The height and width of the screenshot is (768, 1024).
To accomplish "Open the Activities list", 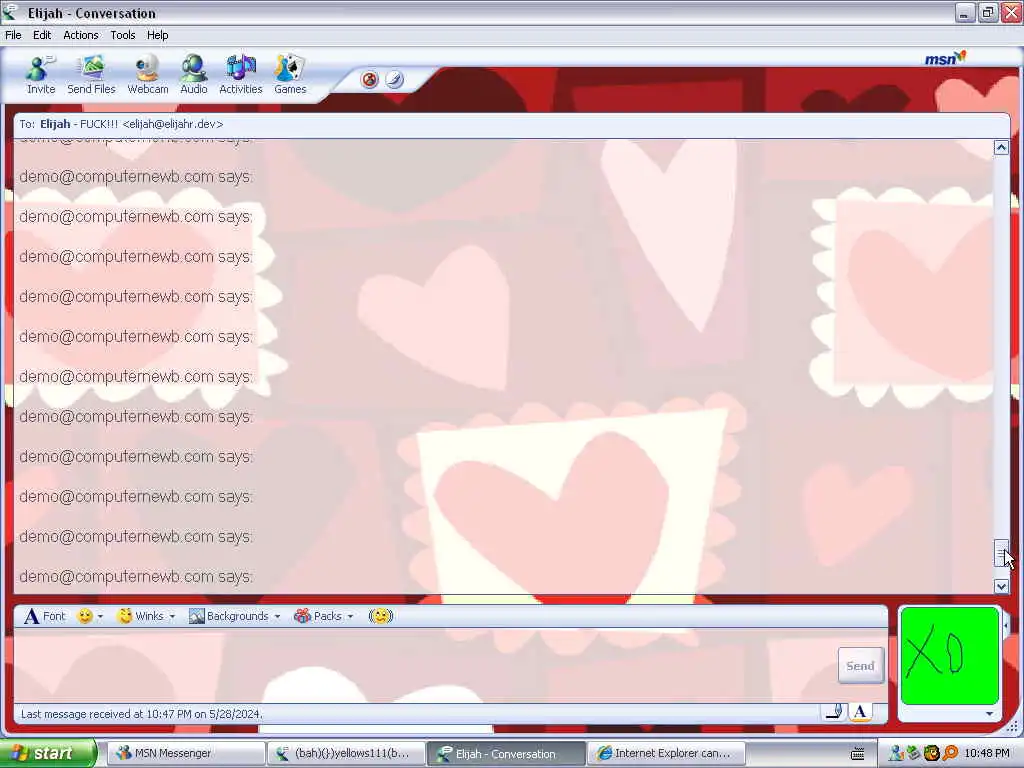I will coord(240,75).
